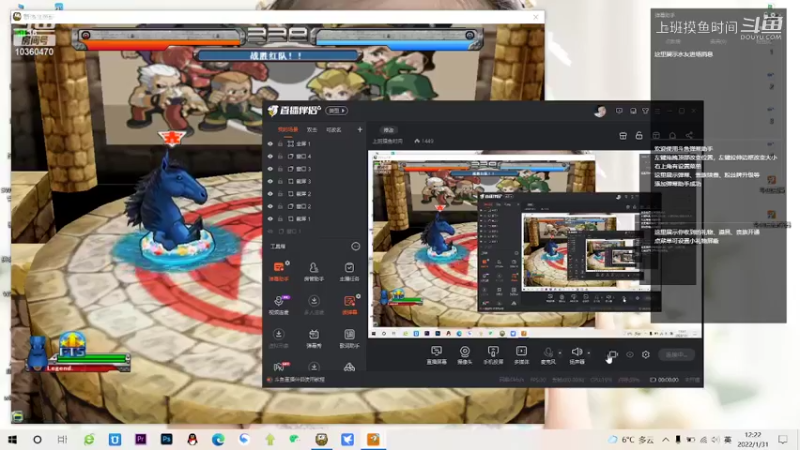The width and height of the screenshot is (800, 450).
Task: Select the 窗口 2 source row
Action: pos(314,206)
